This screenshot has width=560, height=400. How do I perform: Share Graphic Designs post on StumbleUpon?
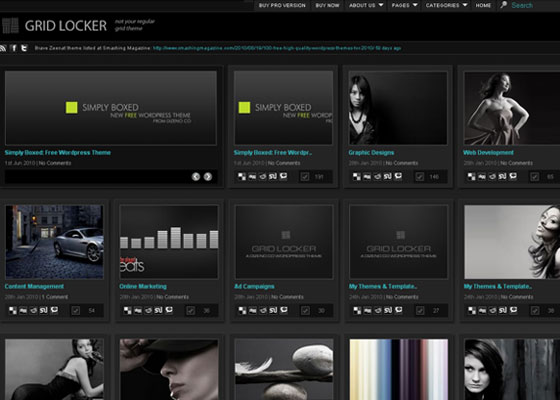coord(388,176)
